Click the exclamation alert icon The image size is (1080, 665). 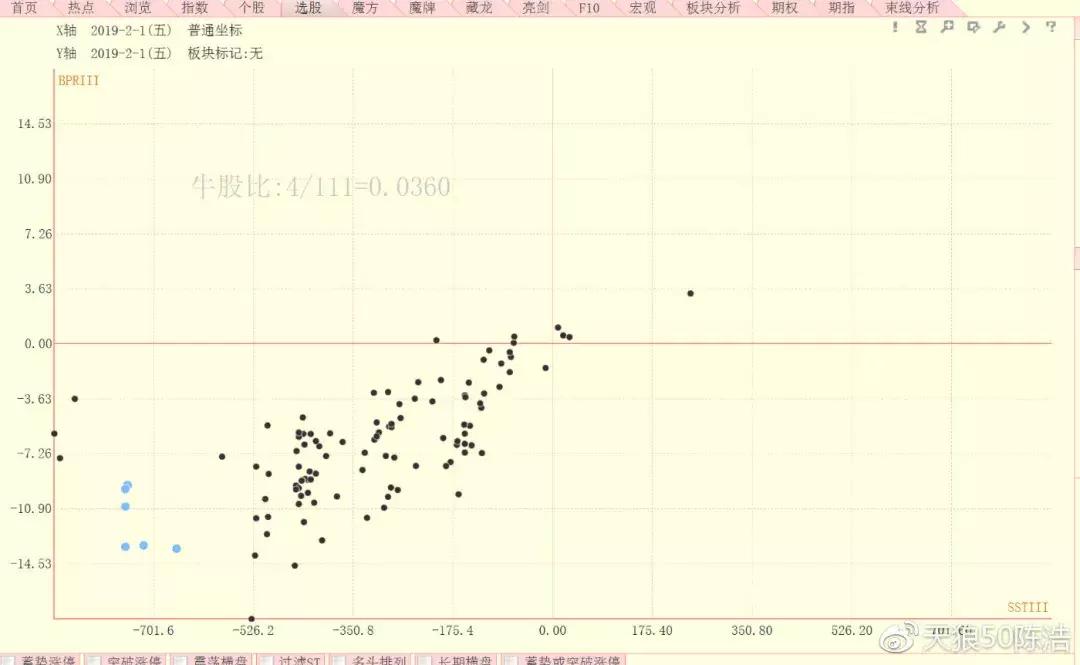[x=895, y=27]
